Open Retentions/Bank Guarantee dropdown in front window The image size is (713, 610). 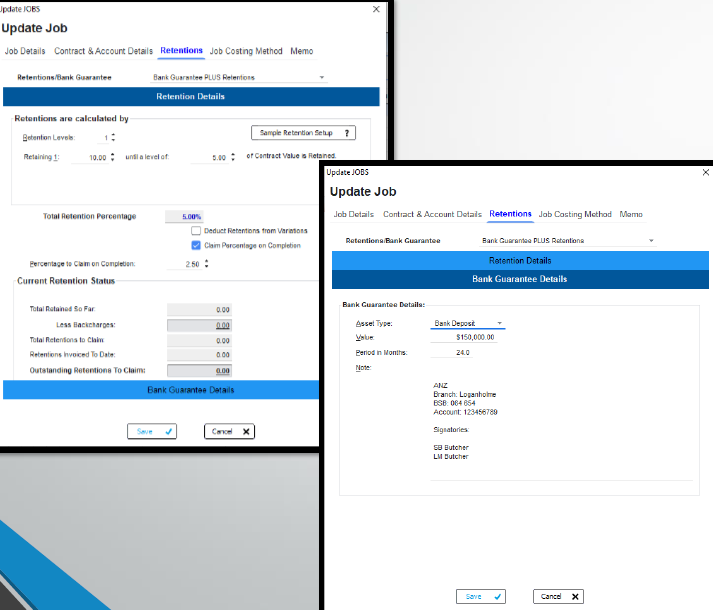pos(567,241)
